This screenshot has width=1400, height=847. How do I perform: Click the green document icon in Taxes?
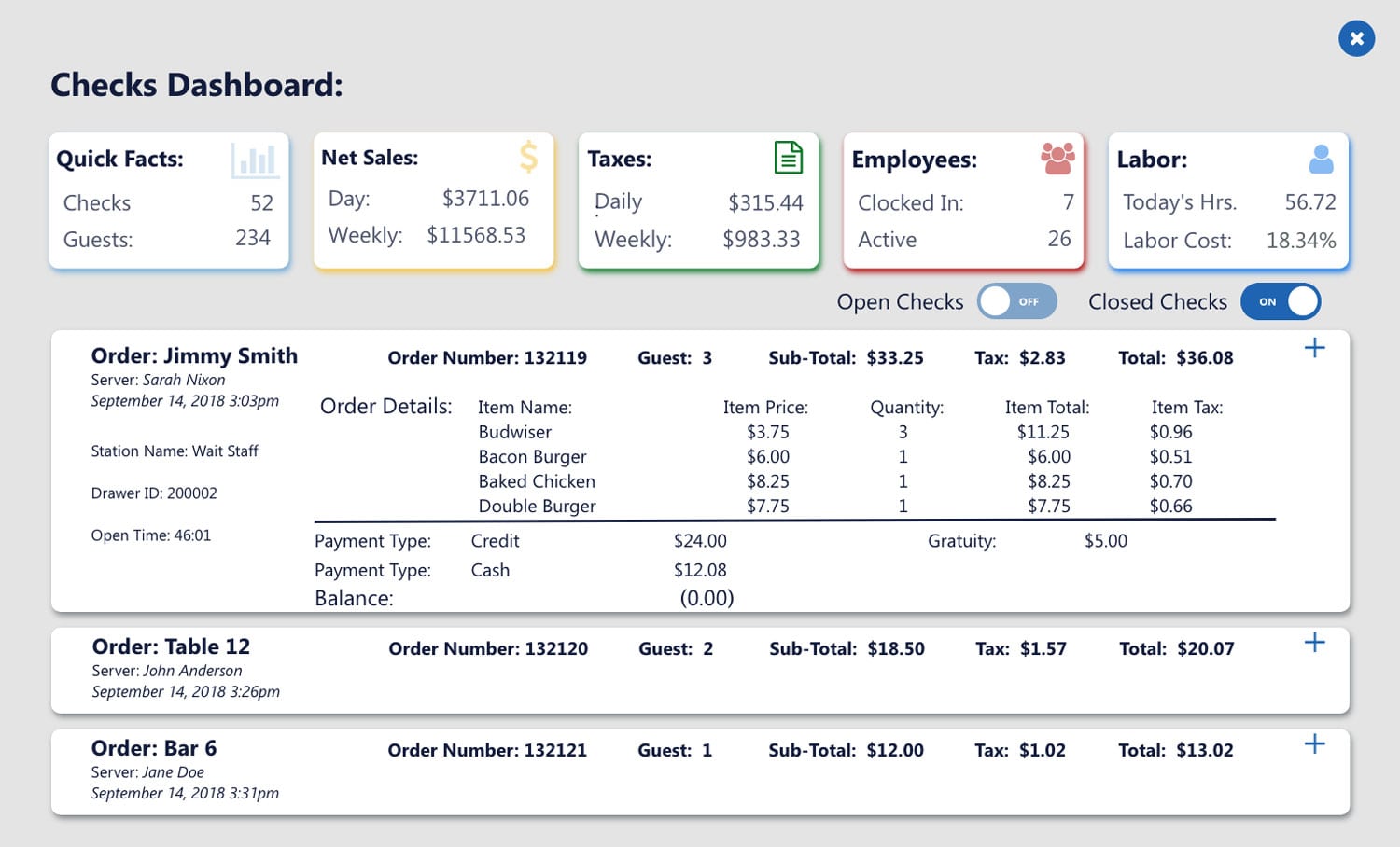pyautogui.click(x=789, y=158)
